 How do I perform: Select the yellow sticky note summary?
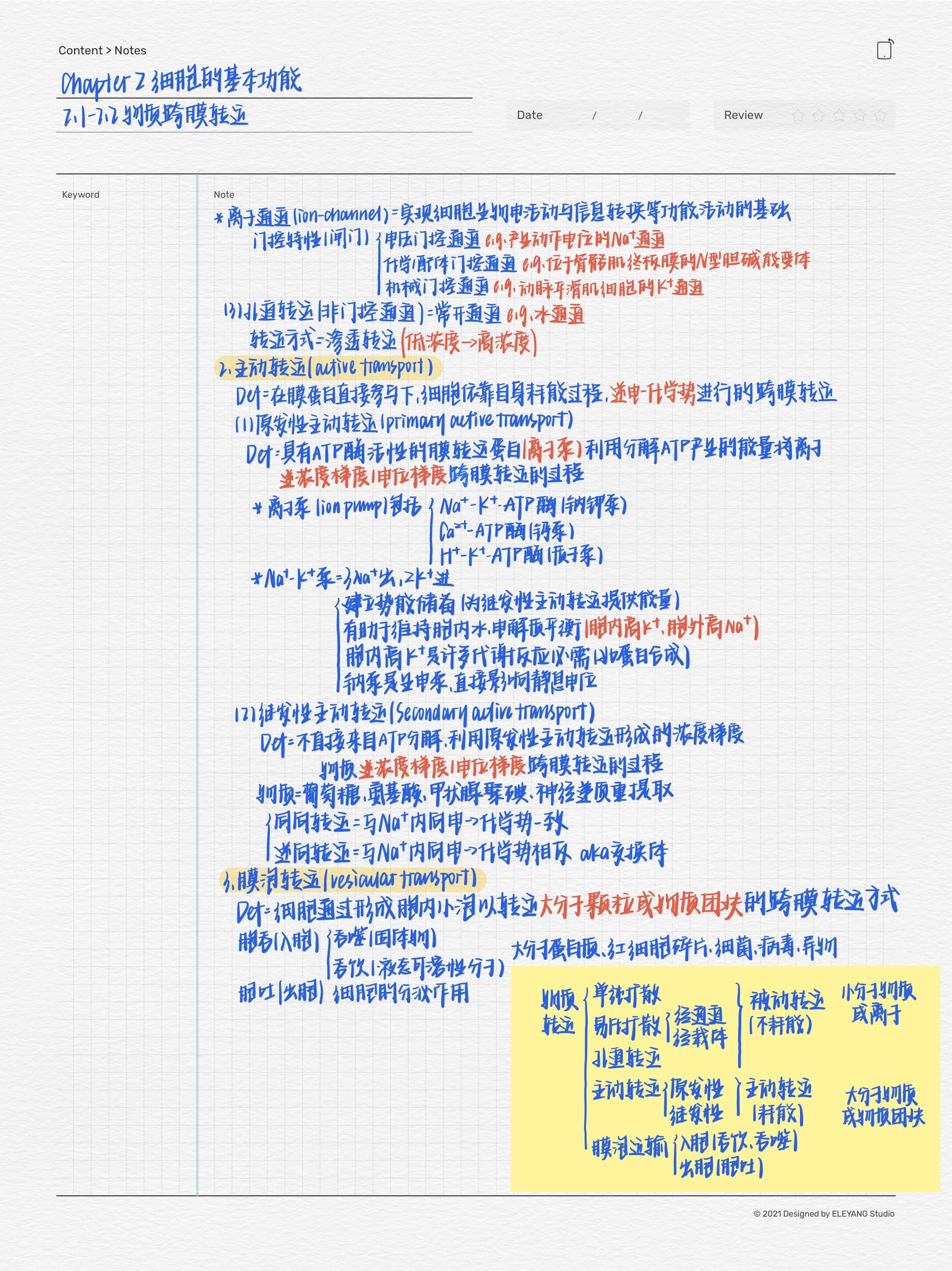point(725,1078)
